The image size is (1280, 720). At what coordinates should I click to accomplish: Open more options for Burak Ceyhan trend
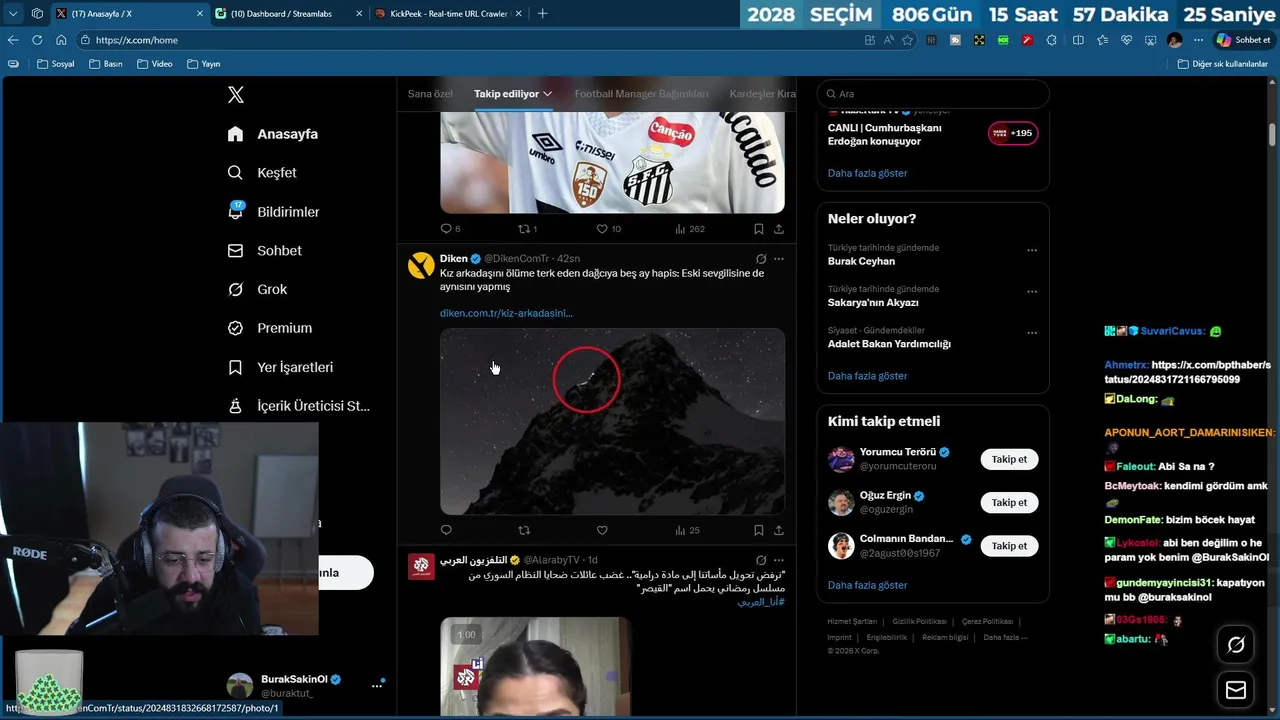click(x=1032, y=251)
